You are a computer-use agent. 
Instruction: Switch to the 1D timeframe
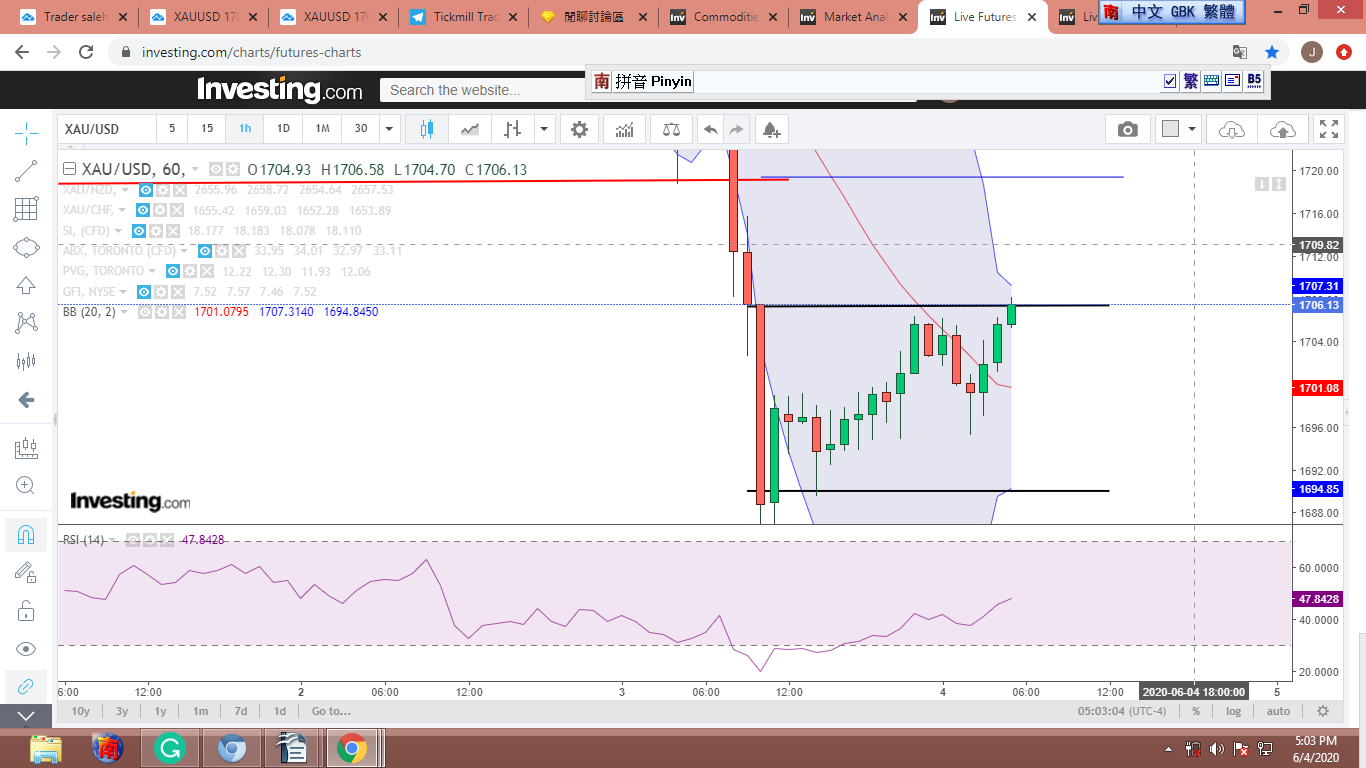[x=283, y=129]
